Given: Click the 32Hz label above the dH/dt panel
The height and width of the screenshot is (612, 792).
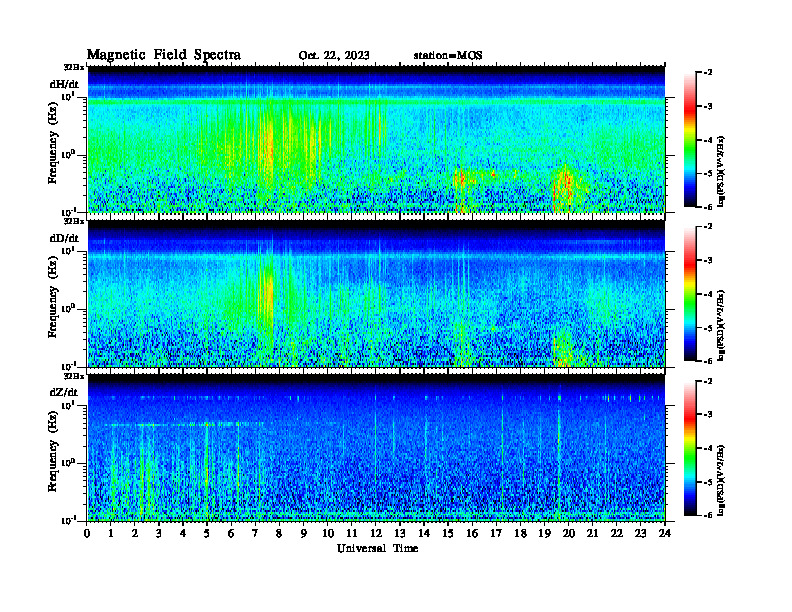Looking at the screenshot, I should 74,67.
